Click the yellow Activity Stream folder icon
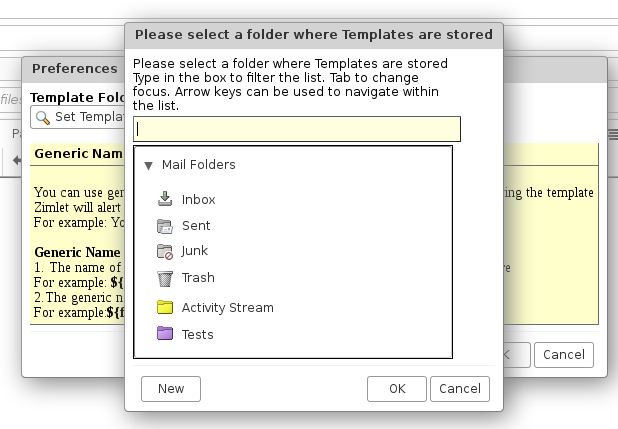 (166, 307)
